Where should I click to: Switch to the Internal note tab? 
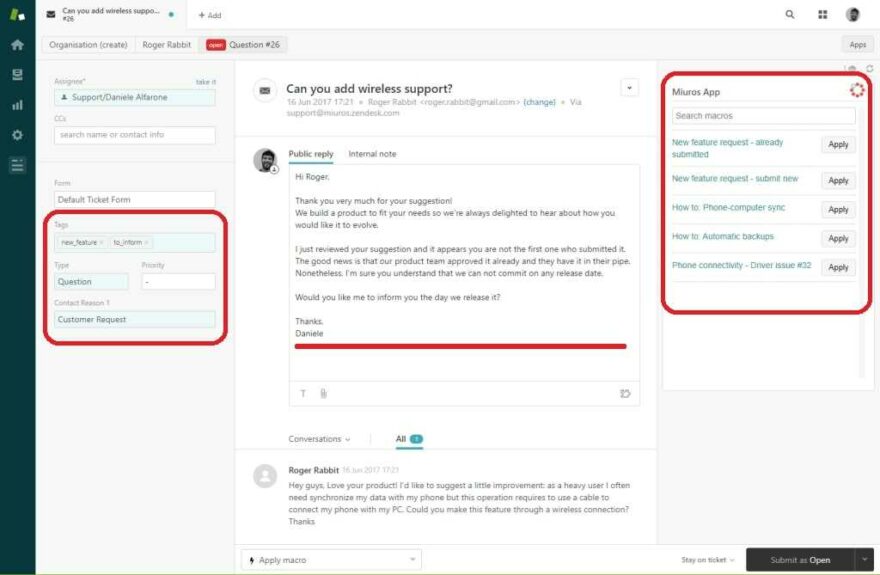[x=372, y=154]
